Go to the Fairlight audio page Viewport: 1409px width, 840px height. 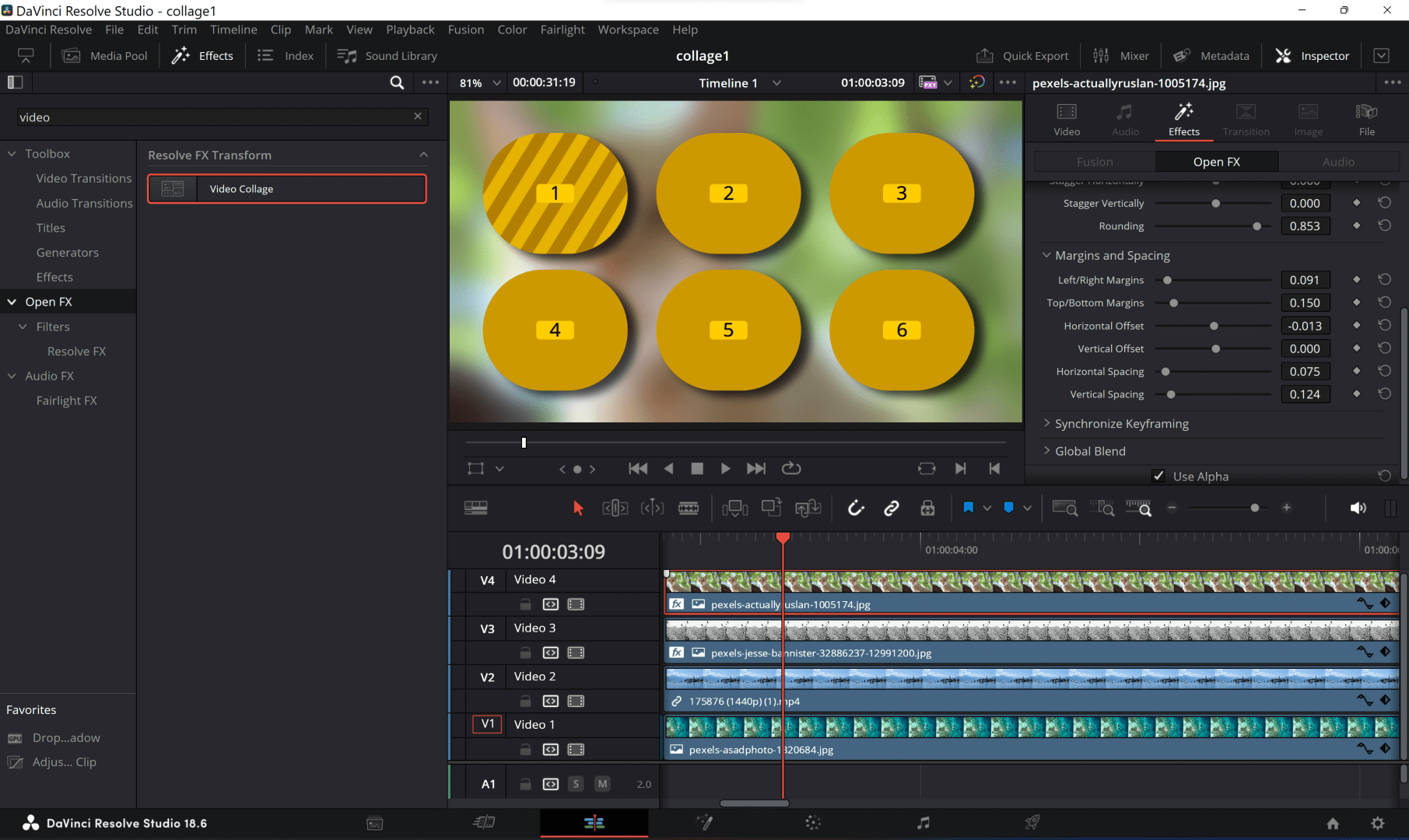click(x=924, y=823)
